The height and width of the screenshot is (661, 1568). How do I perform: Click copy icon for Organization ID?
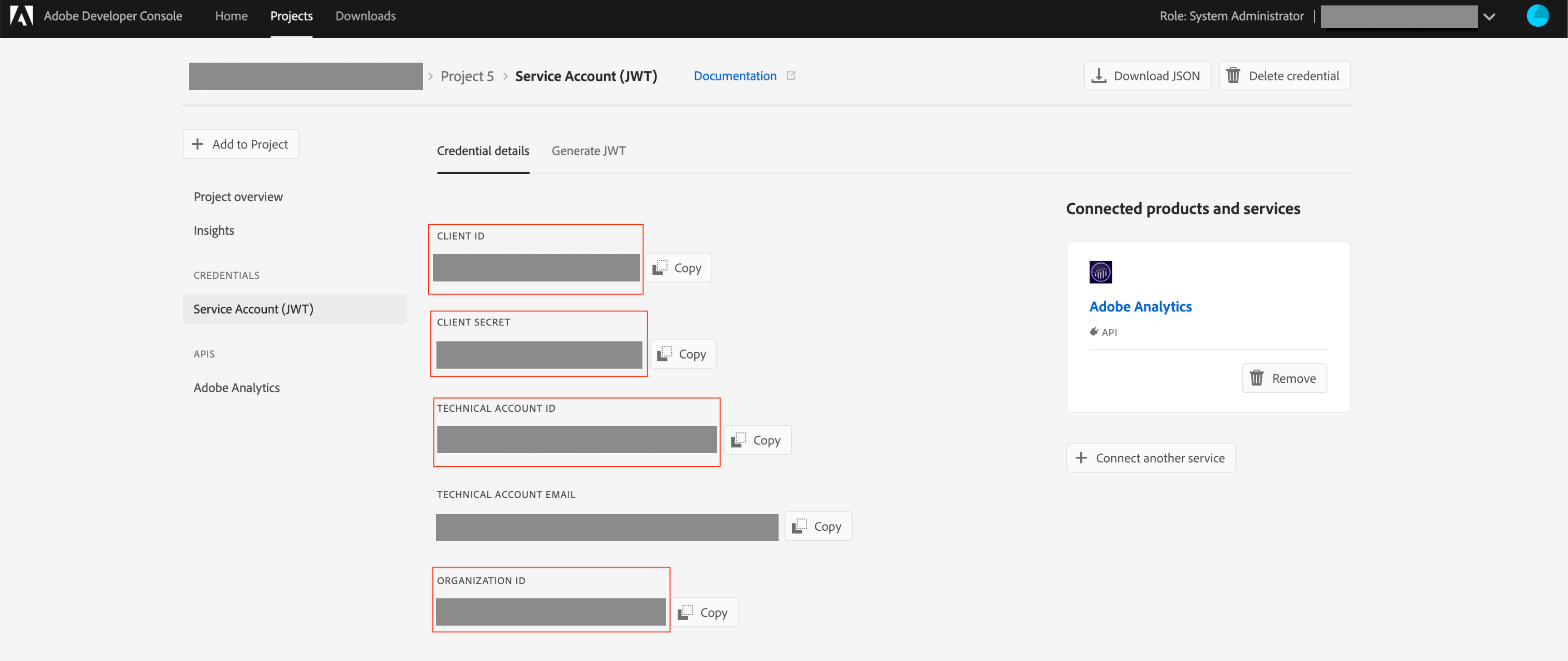(x=686, y=612)
